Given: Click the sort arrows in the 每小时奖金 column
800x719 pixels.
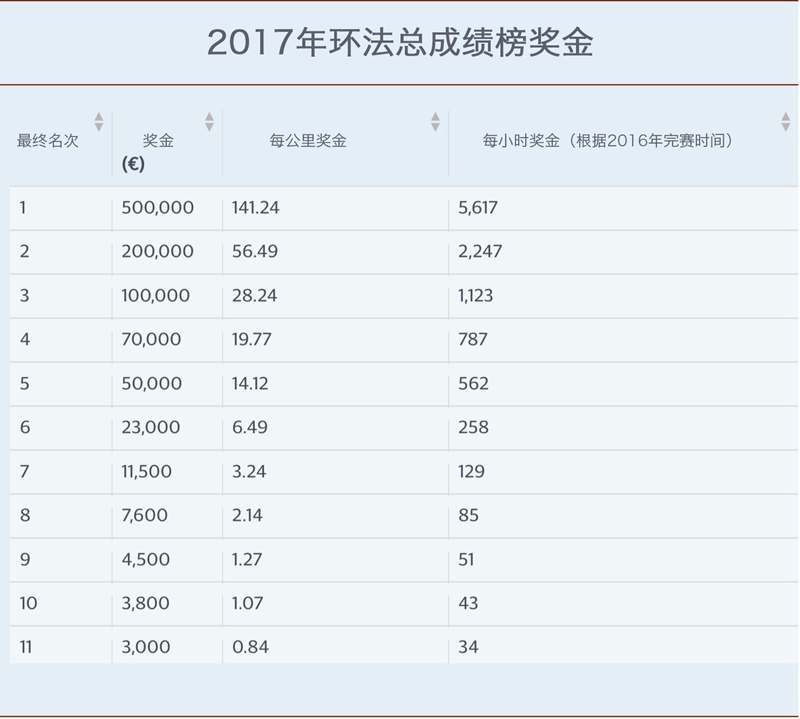Looking at the screenshot, I should pyautogui.click(x=785, y=122).
